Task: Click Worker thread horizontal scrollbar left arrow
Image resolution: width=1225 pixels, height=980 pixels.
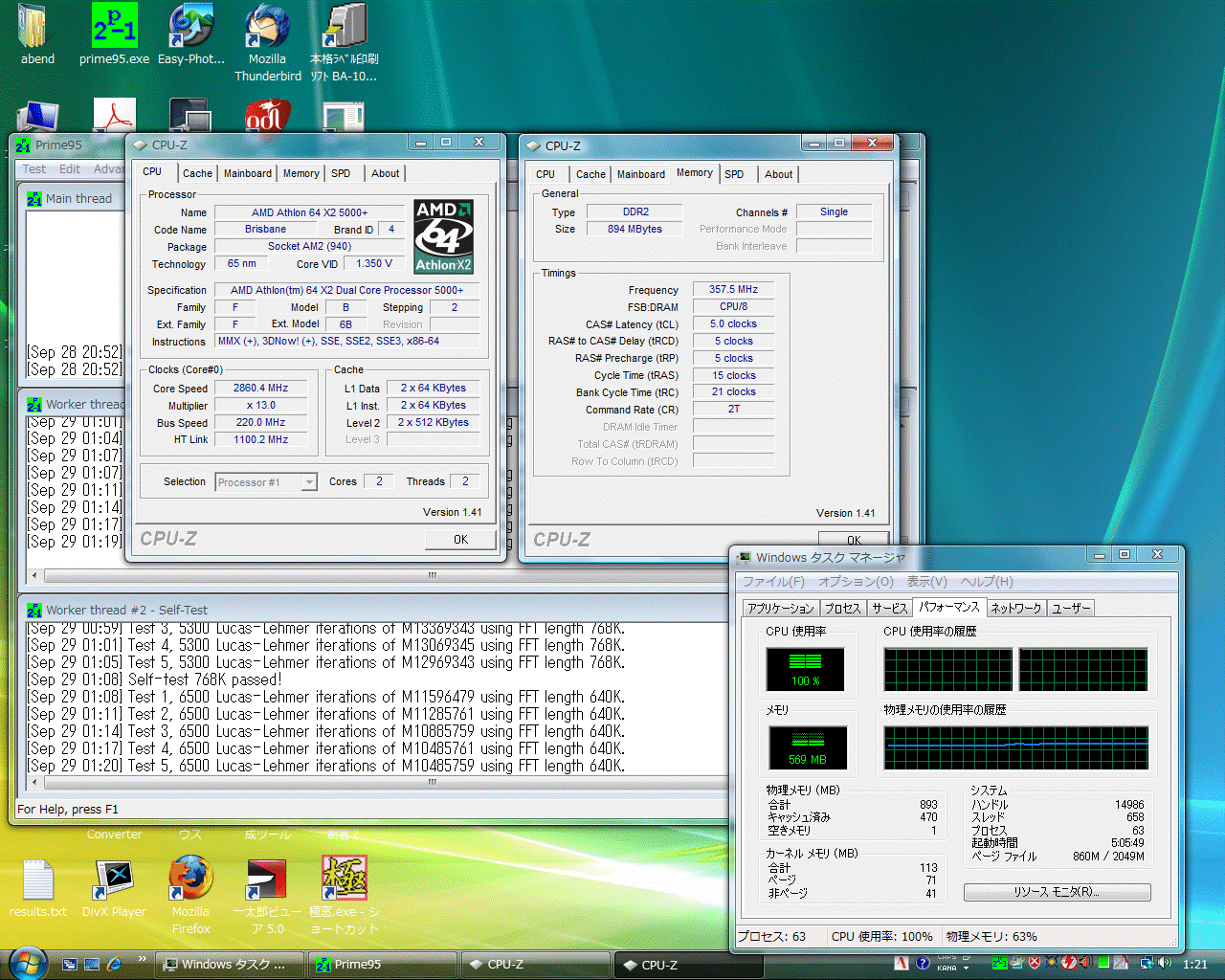Action: point(34,575)
